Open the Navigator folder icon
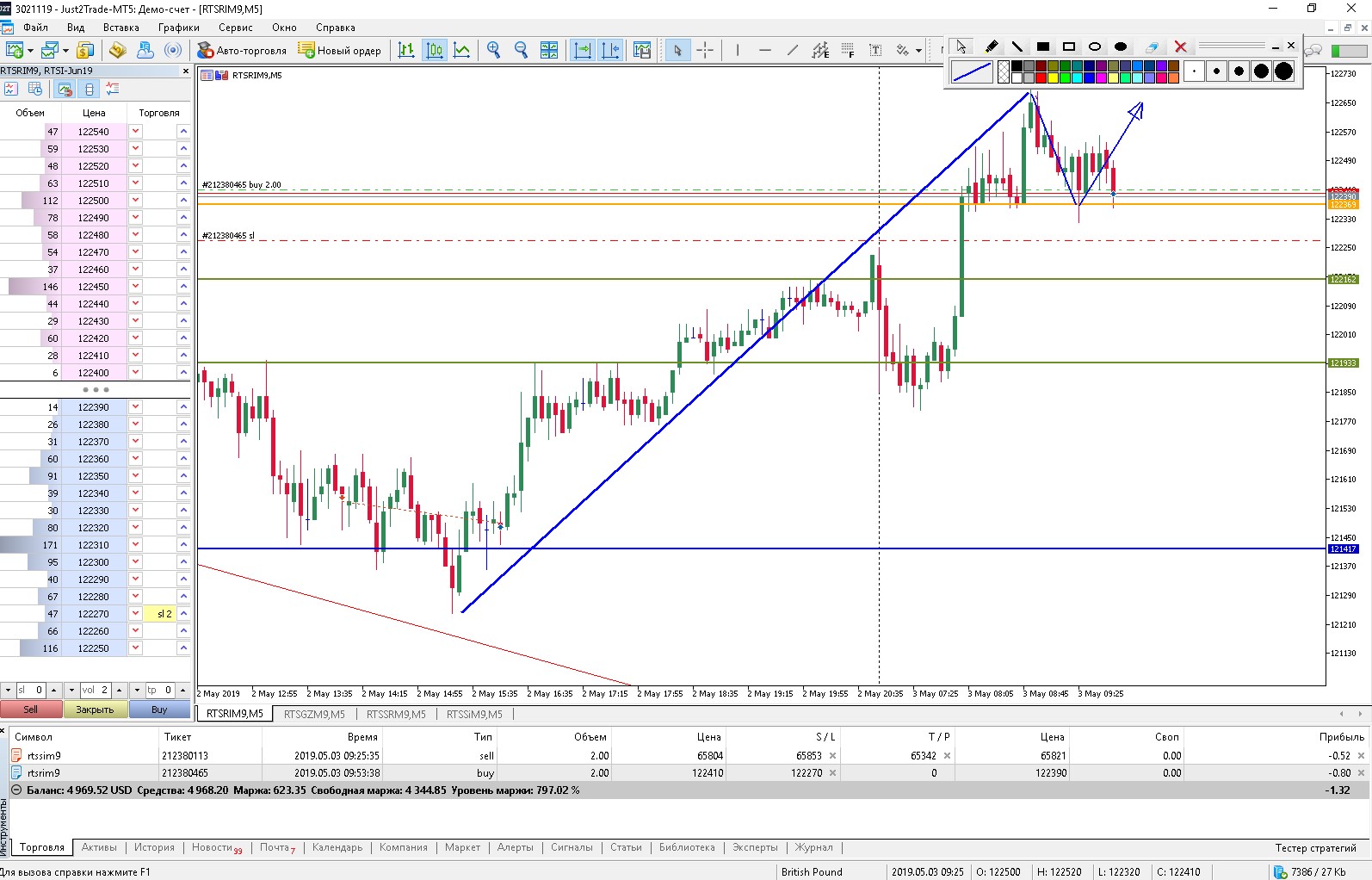This screenshot has width=1372, height=880. (x=118, y=50)
